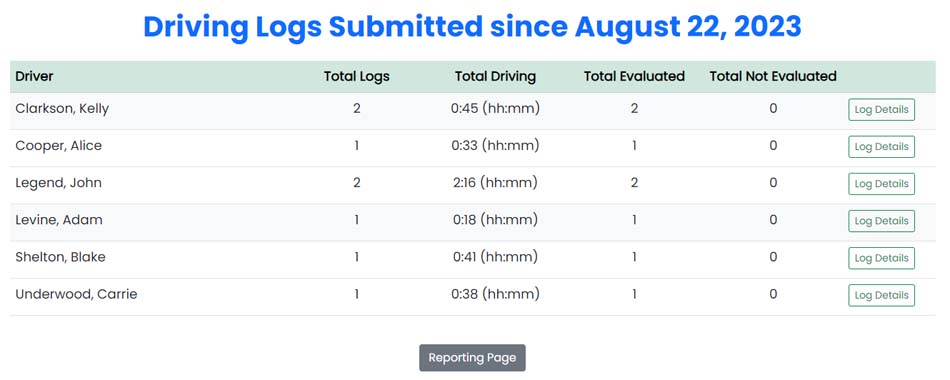This screenshot has height=380, width=950.
Task: Go to the Reporting Page button
Action: pos(472,358)
